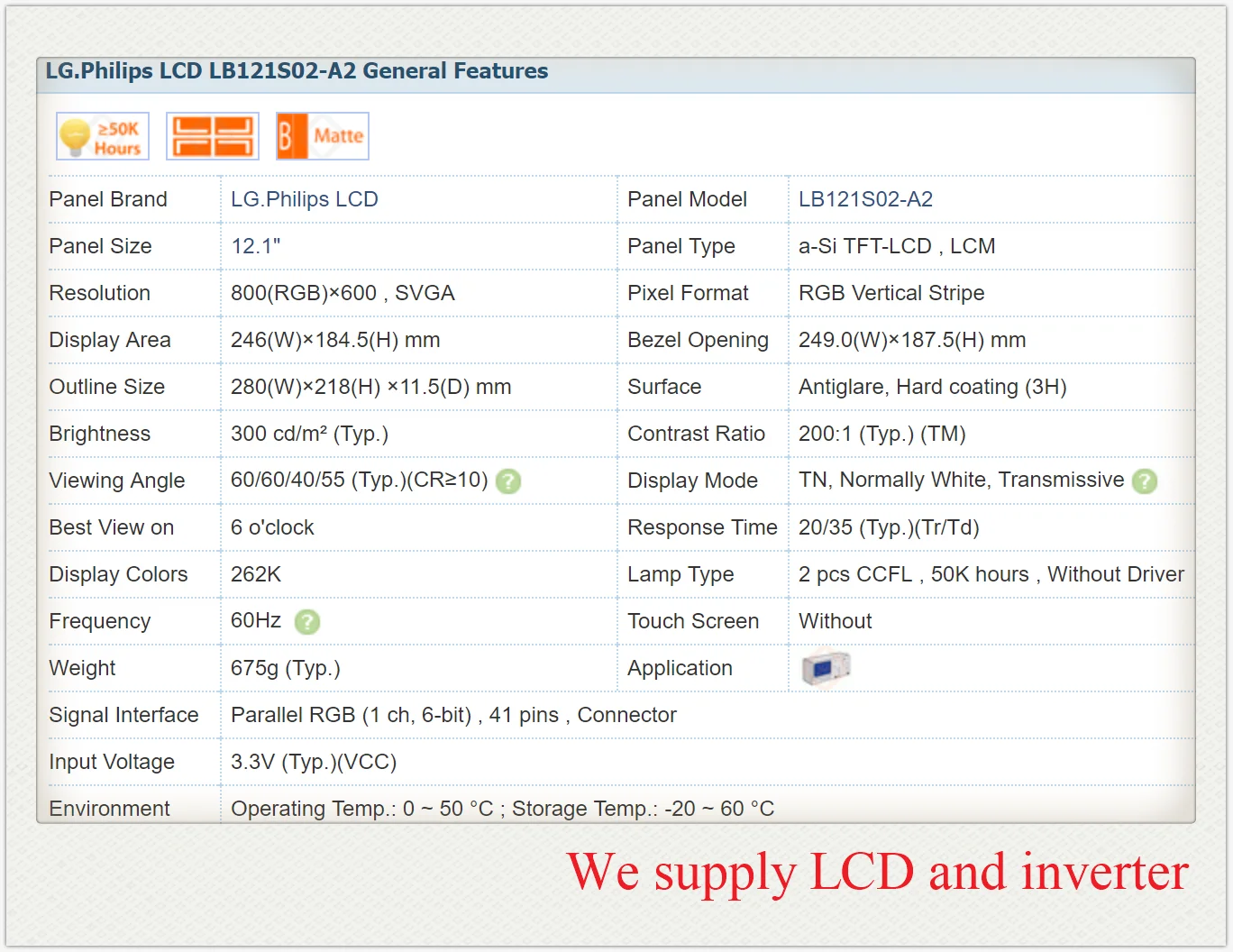Open help icon next to Display Mode
Image resolution: width=1233 pixels, height=952 pixels.
[1145, 481]
